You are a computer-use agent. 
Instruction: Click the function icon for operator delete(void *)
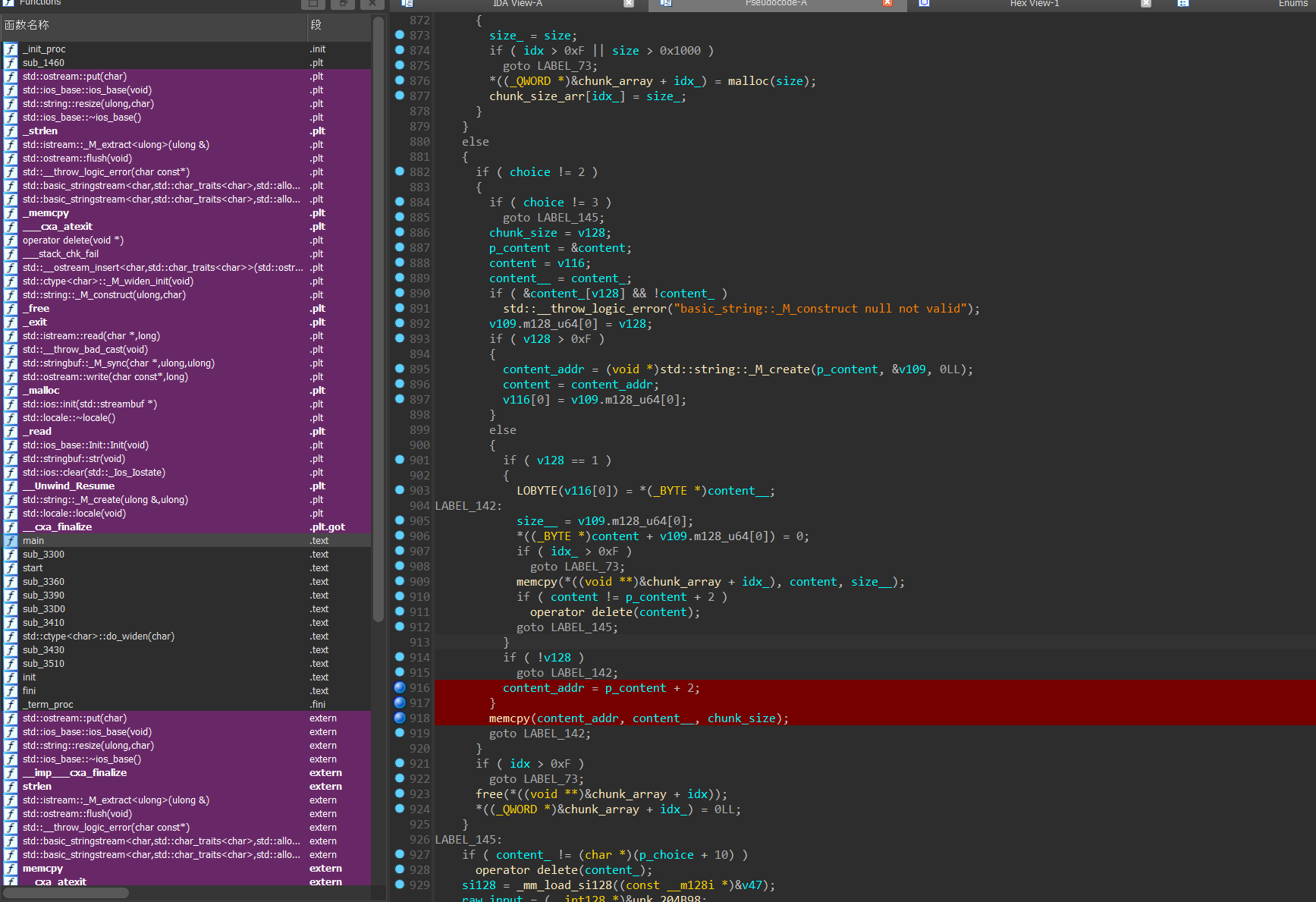[x=11, y=240]
